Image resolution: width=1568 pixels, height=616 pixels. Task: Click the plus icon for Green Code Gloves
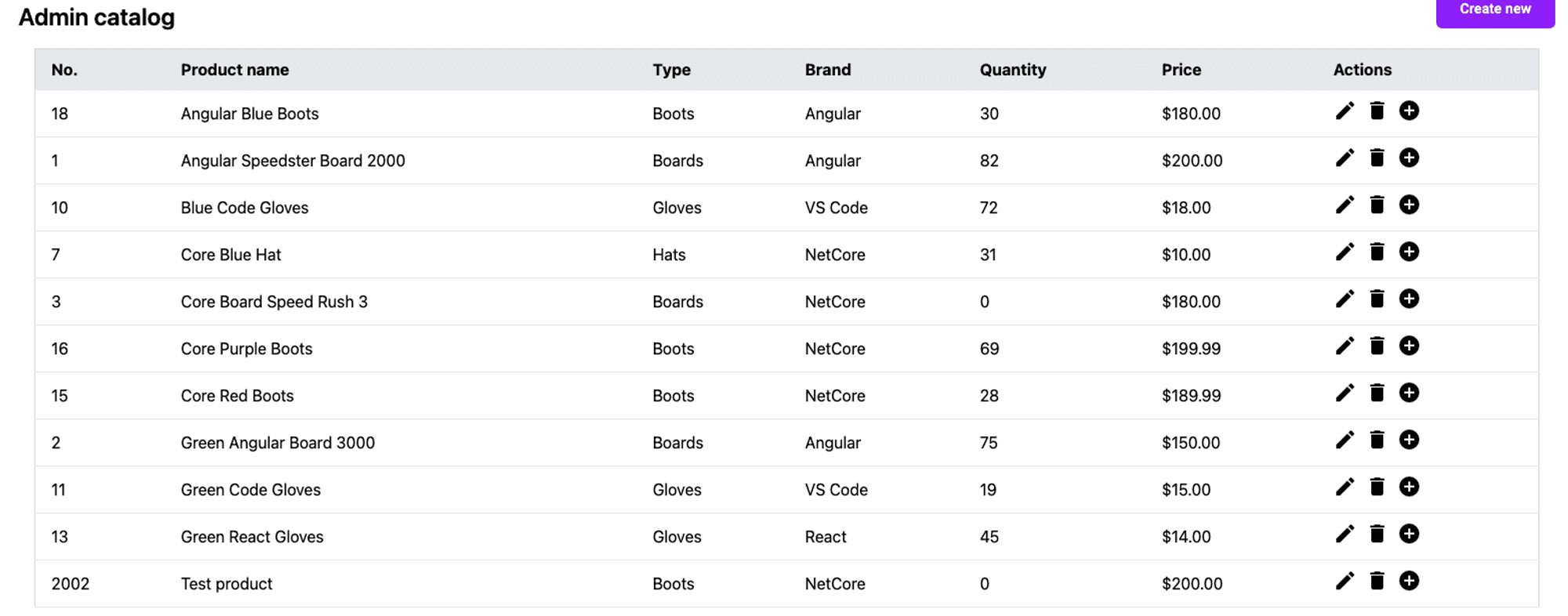1409,487
